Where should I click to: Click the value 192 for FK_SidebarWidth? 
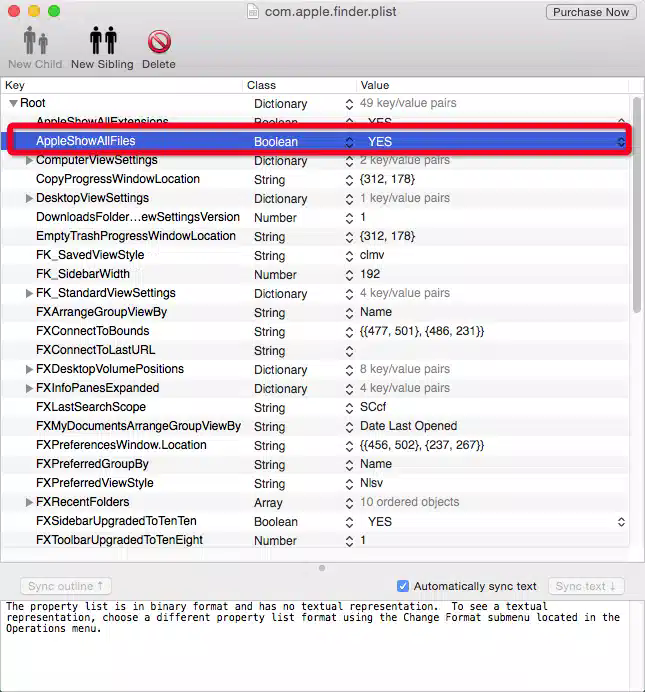pyautogui.click(x=370, y=274)
